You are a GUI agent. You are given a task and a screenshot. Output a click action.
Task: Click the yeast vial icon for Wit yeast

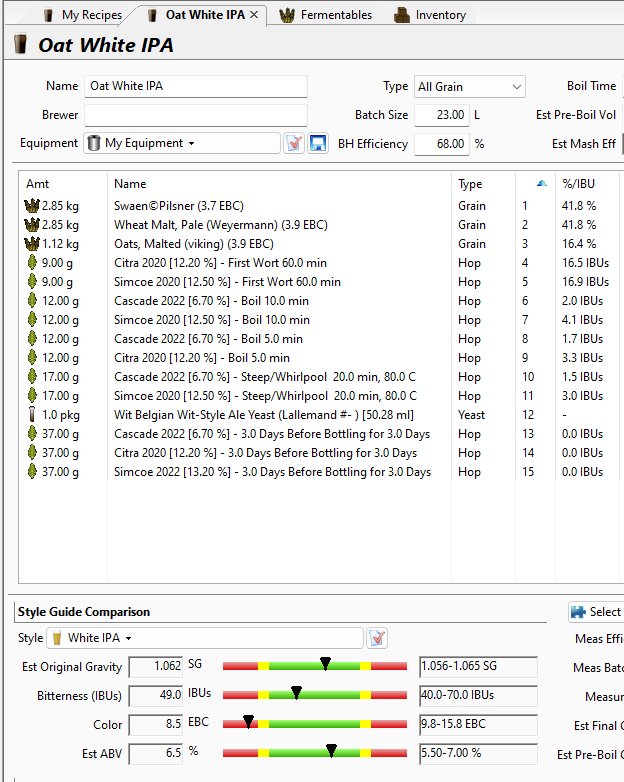pyautogui.click(x=32, y=415)
